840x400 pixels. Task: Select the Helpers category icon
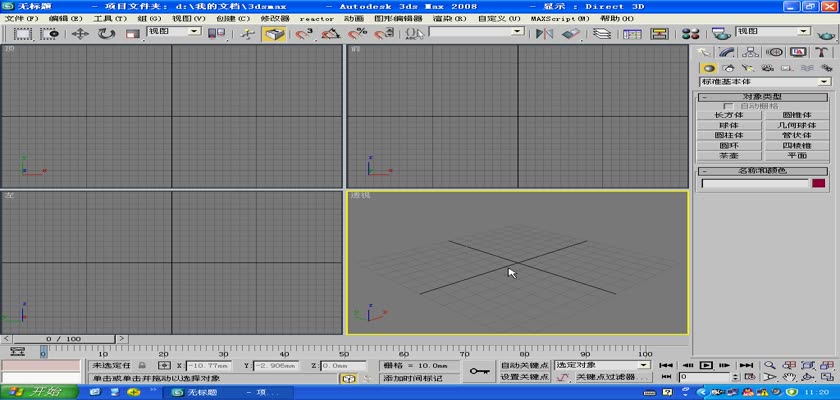click(x=787, y=68)
